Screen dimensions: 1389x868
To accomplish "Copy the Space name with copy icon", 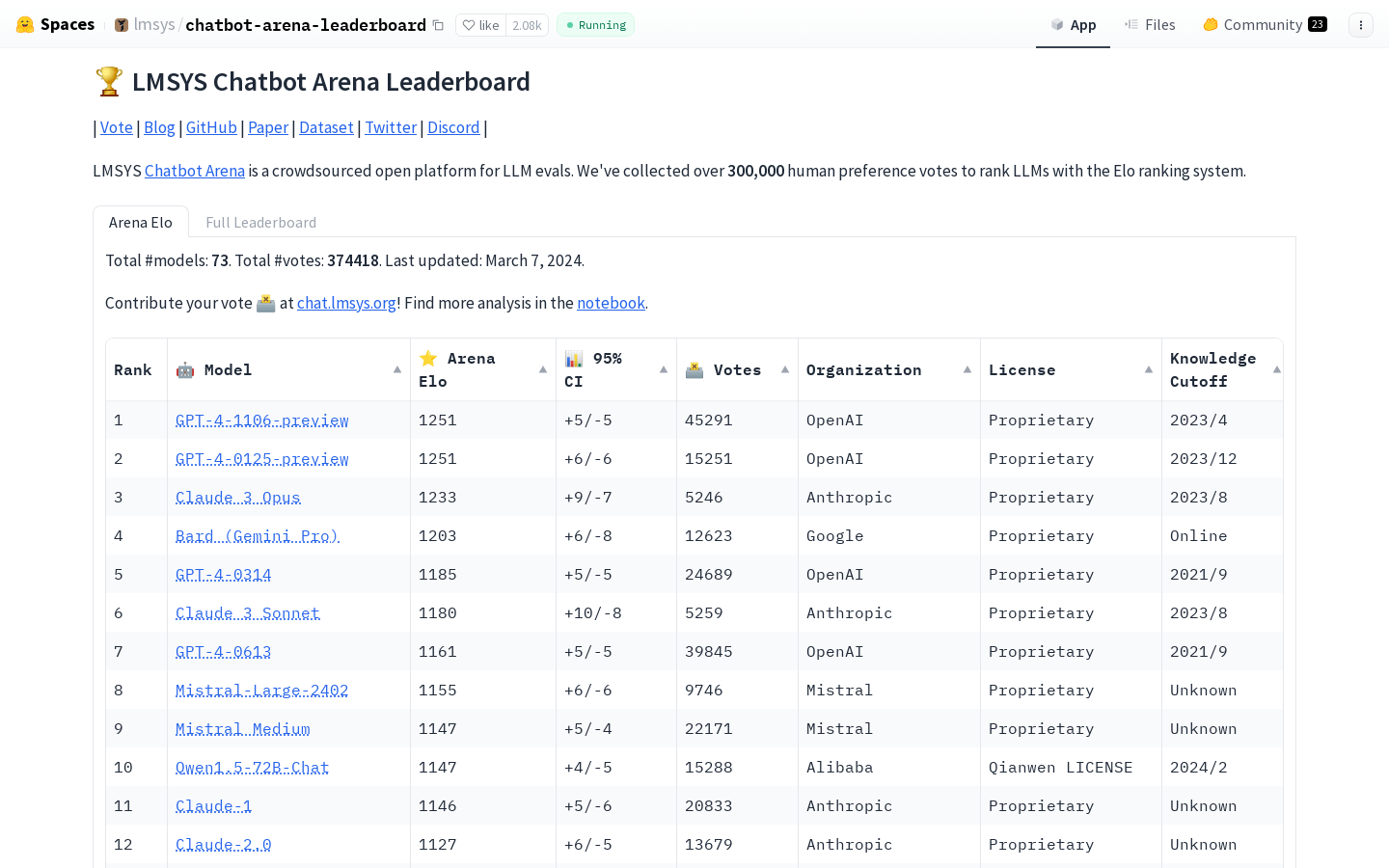I will click(439, 25).
